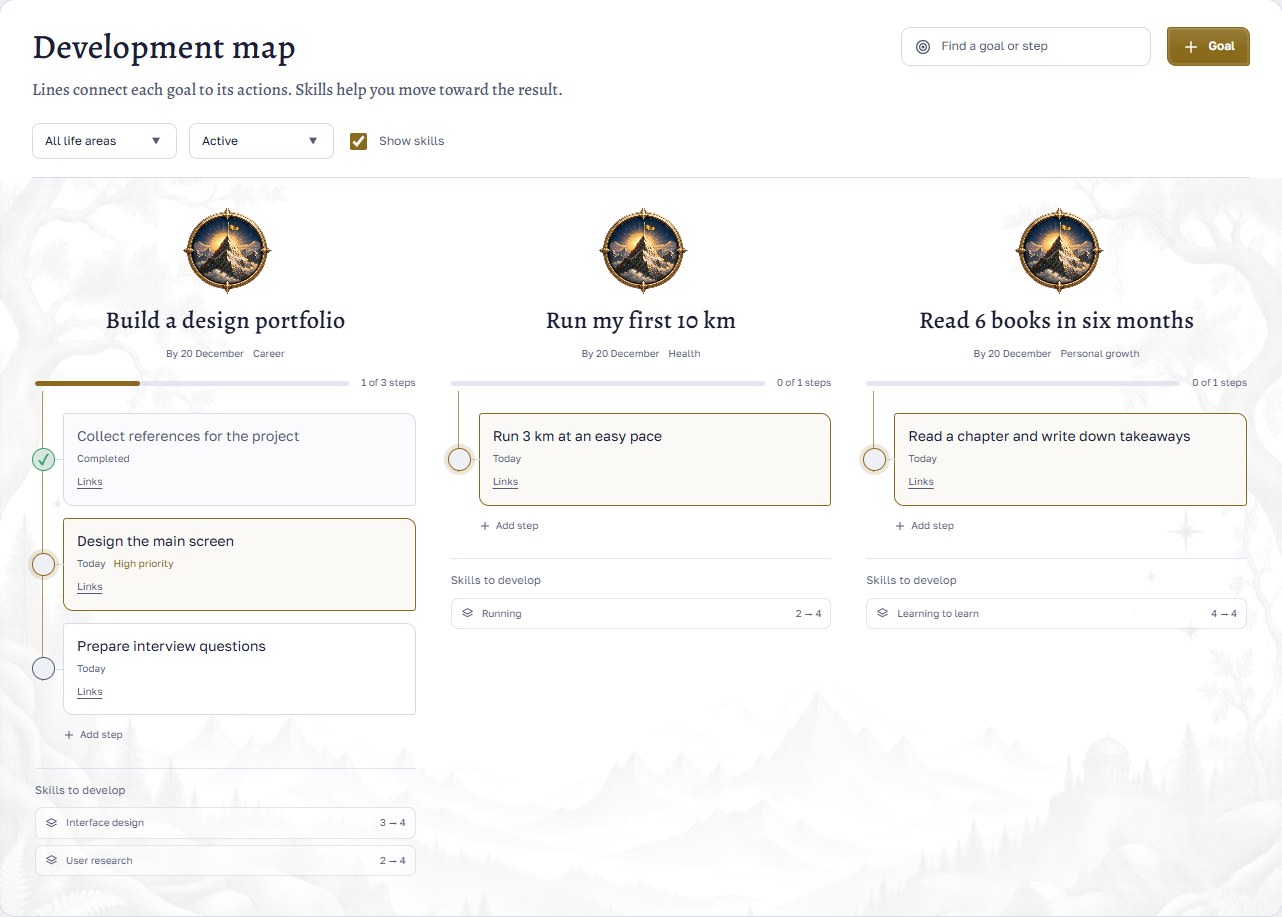Open the Running skill row
Screen dimensions: 1282x917
point(641,613)
